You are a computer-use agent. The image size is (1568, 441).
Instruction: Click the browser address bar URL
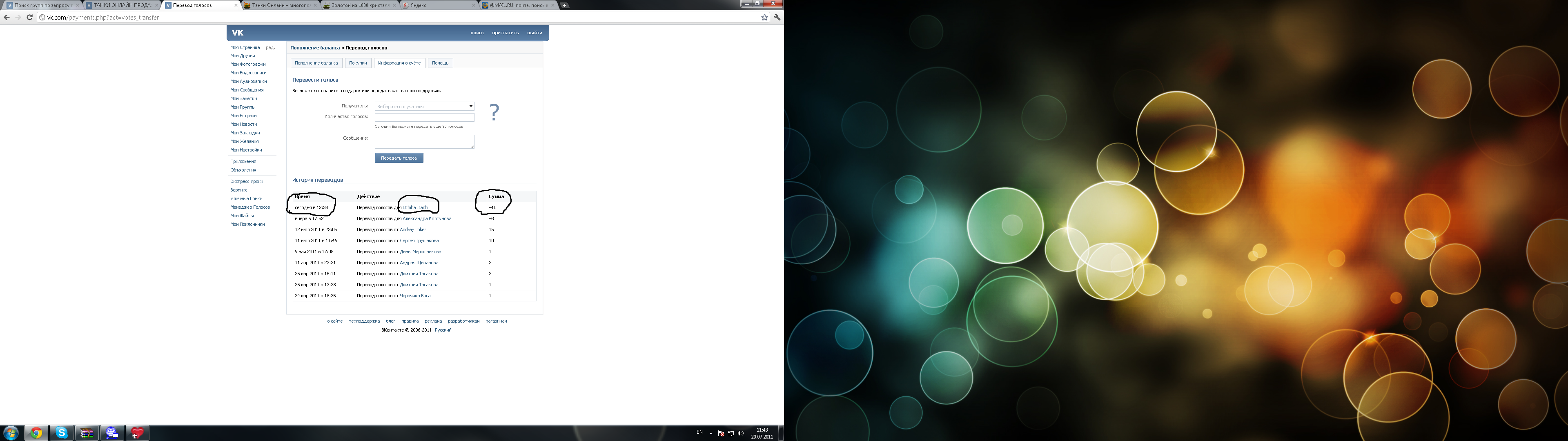103,17
